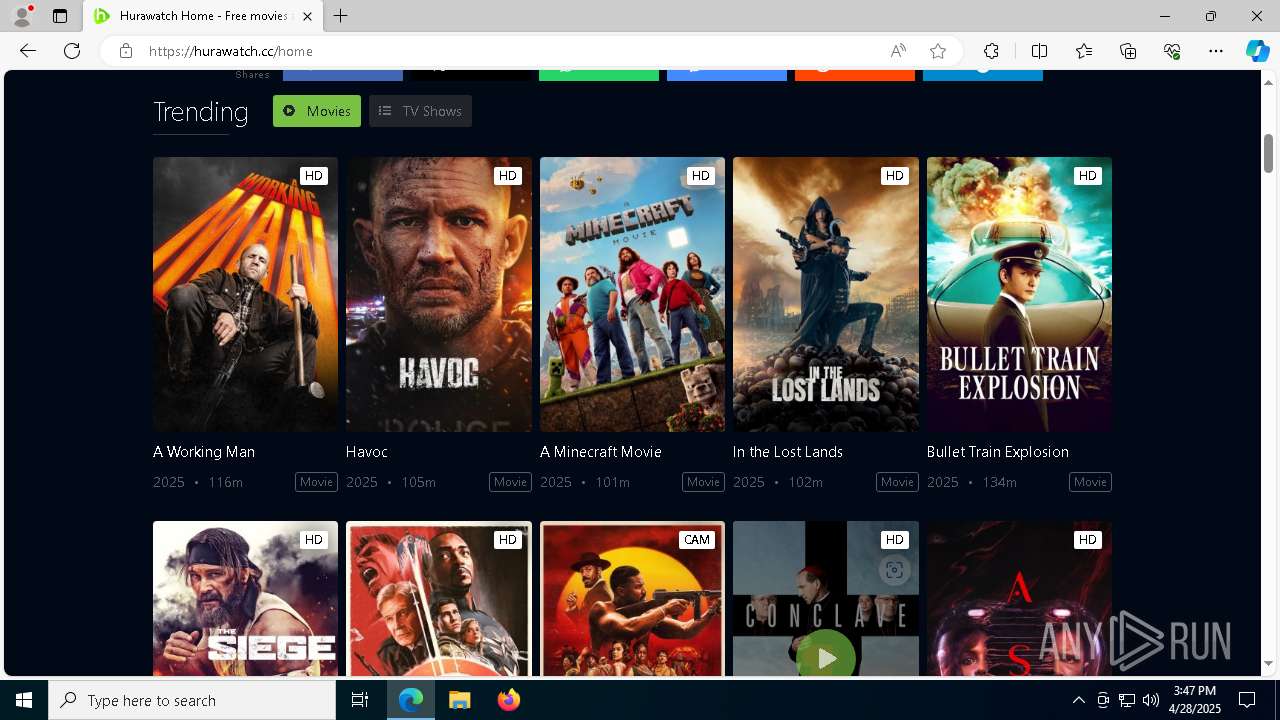
Task: Click the A Minecraft Movie title link
Action: [601, 452]
